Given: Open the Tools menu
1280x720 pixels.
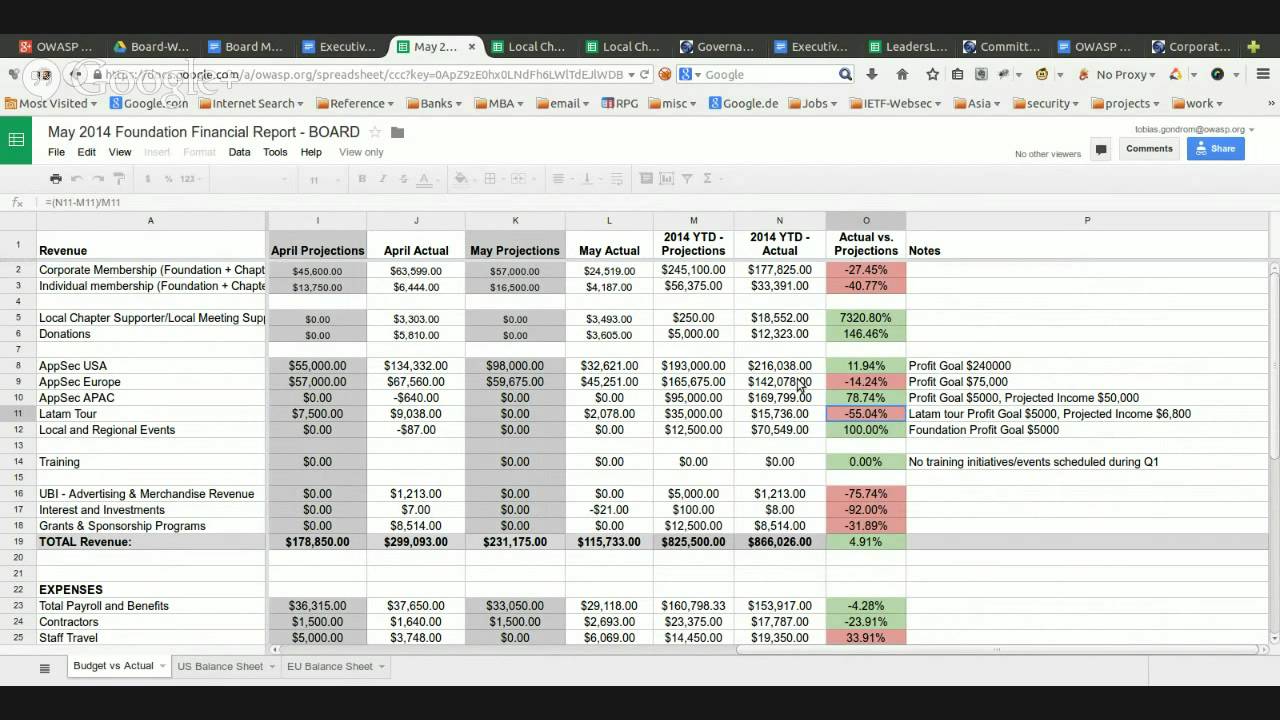Looking at the screenshot, I should [275, 152].
